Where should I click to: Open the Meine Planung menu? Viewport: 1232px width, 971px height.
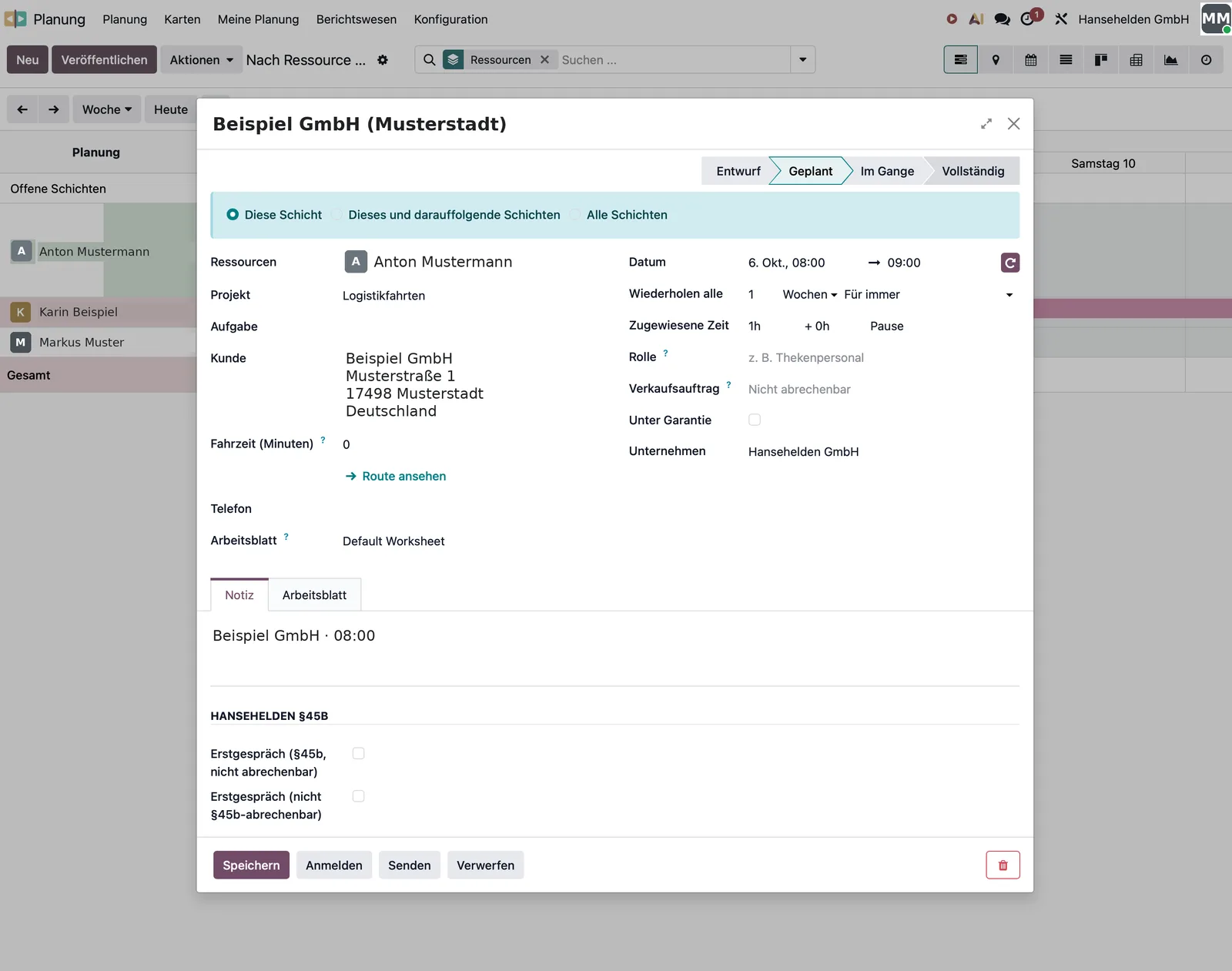[x=258, y=19]
